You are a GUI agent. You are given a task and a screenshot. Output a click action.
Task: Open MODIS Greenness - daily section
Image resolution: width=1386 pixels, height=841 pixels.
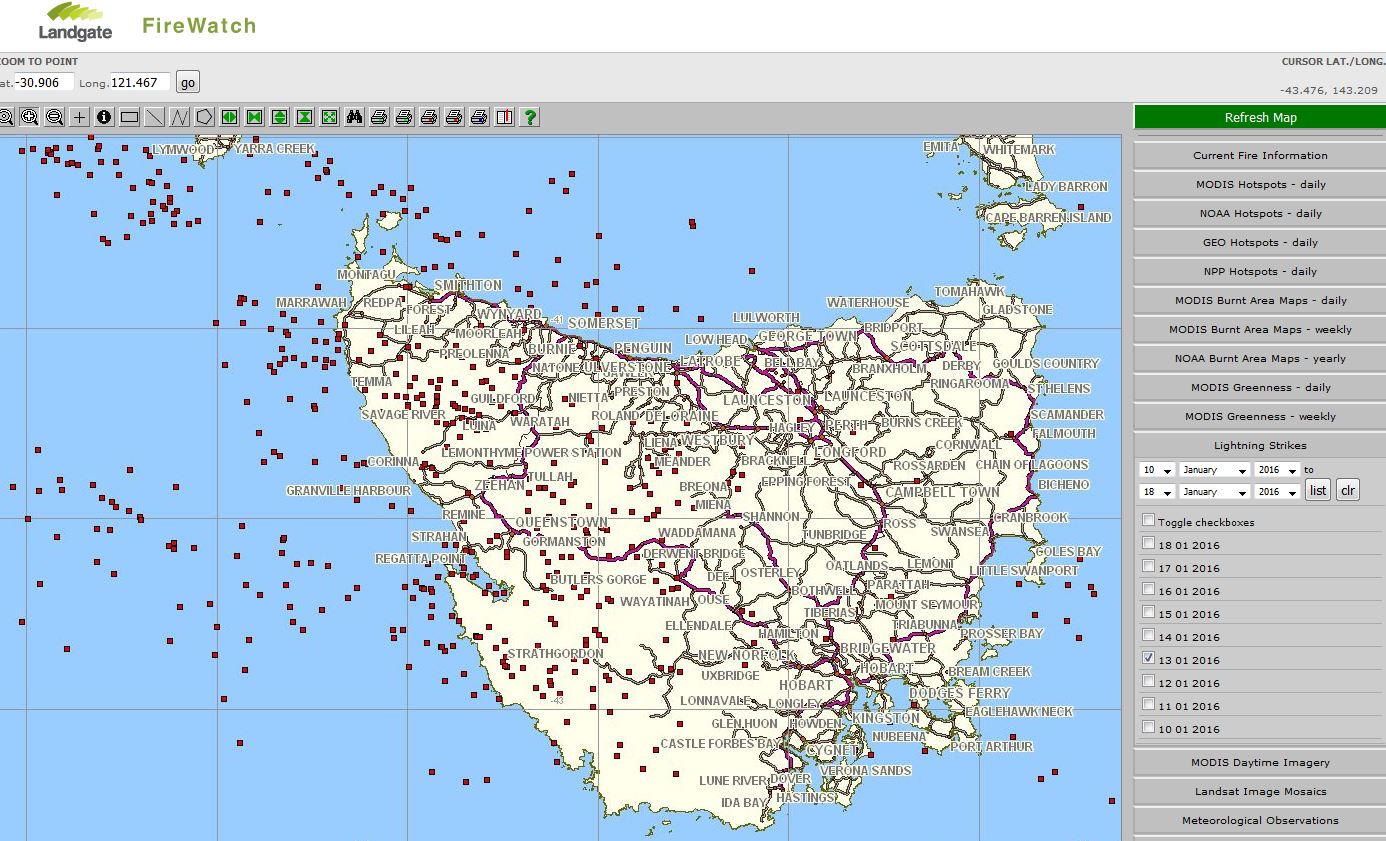click(x=1260, y=387)
